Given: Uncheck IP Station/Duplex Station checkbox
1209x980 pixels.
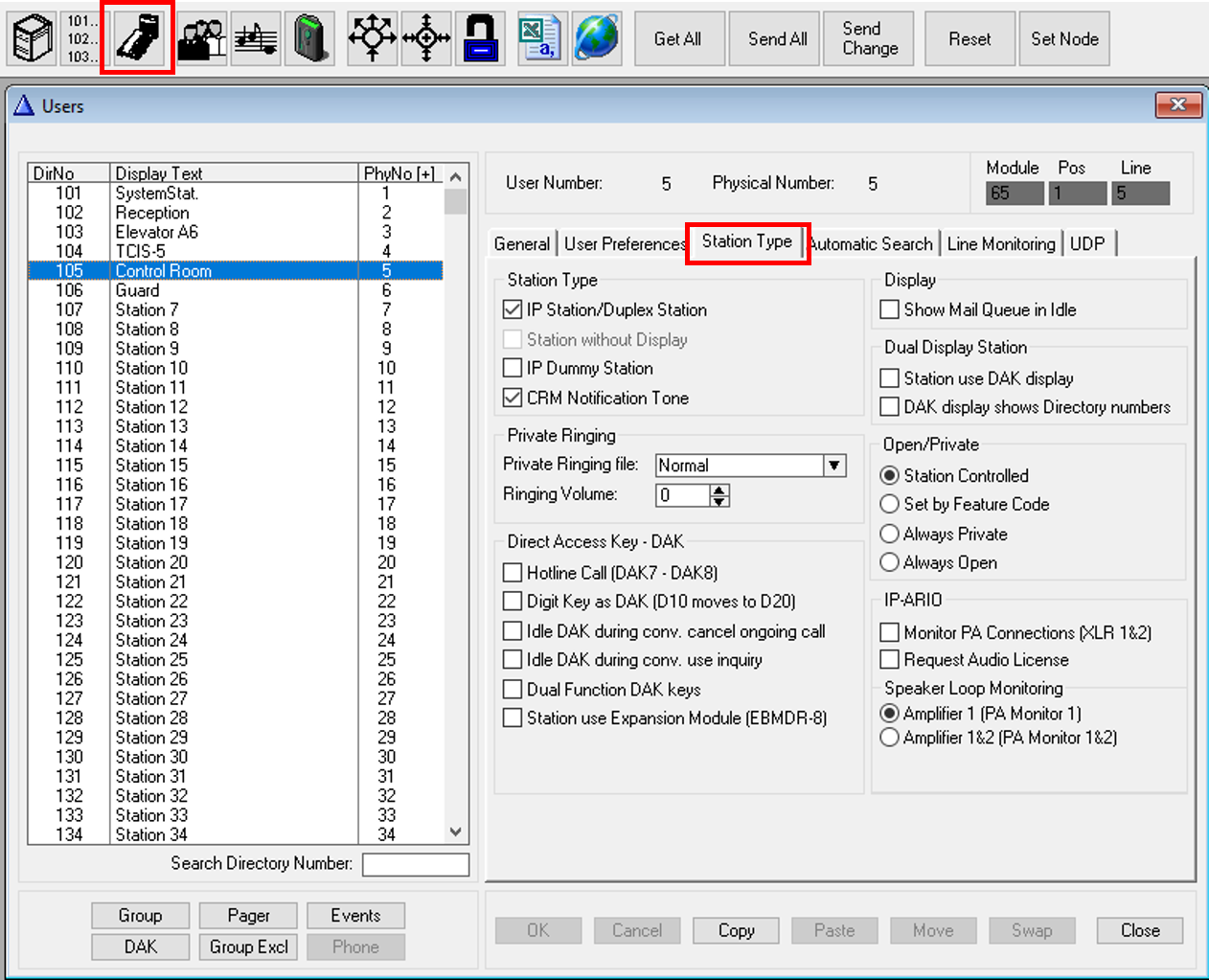Looking at the screenshot, I should (513, 310).
